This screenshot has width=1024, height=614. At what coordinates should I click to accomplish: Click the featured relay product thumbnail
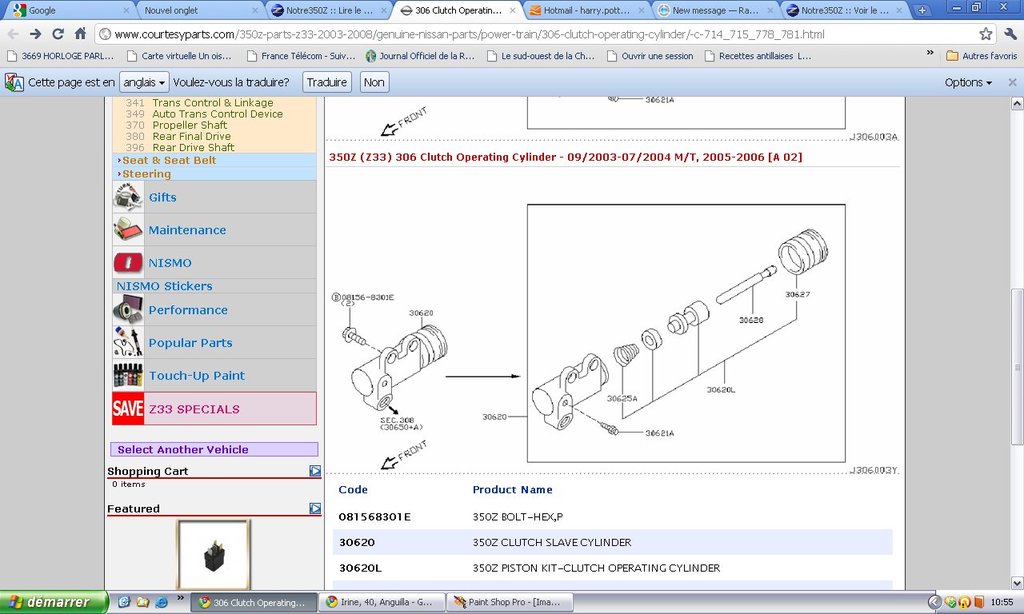[214, 556]
